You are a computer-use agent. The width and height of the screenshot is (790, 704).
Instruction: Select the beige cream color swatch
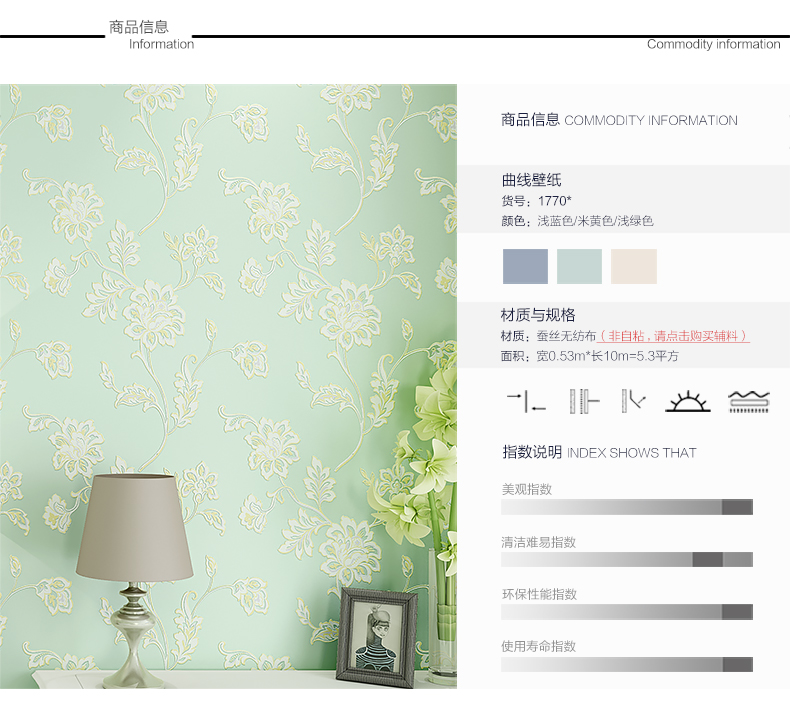(634, 267)
